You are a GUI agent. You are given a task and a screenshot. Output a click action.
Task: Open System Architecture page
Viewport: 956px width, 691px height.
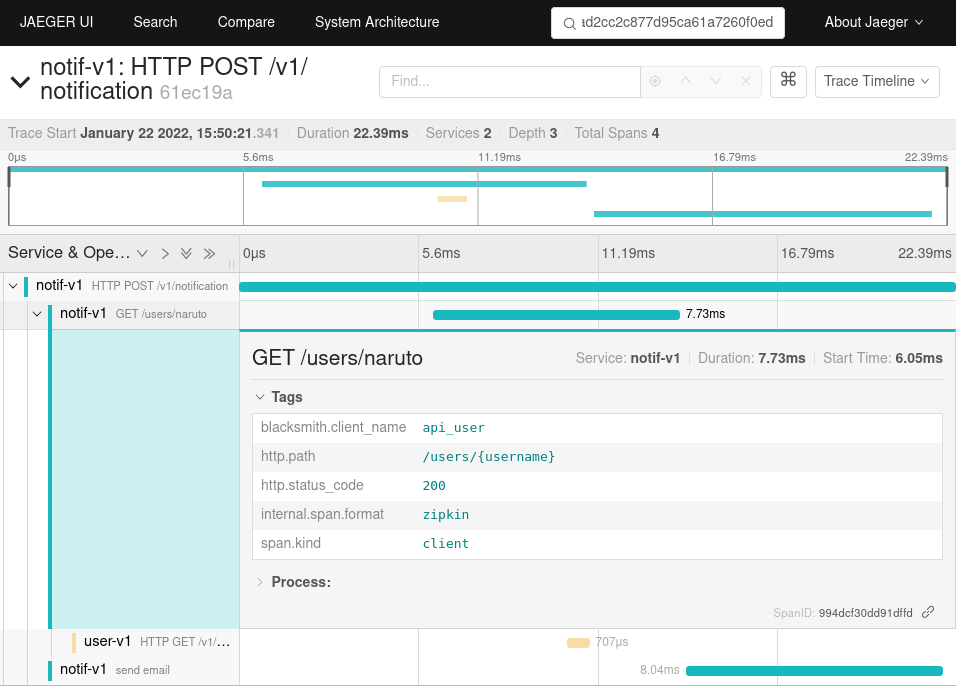tap(377, 23)
